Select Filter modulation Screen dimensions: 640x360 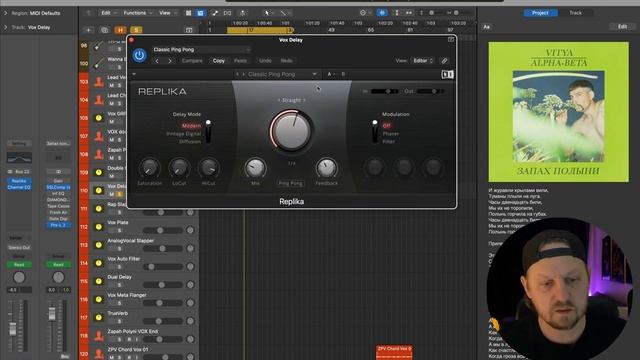click(389, 141)
